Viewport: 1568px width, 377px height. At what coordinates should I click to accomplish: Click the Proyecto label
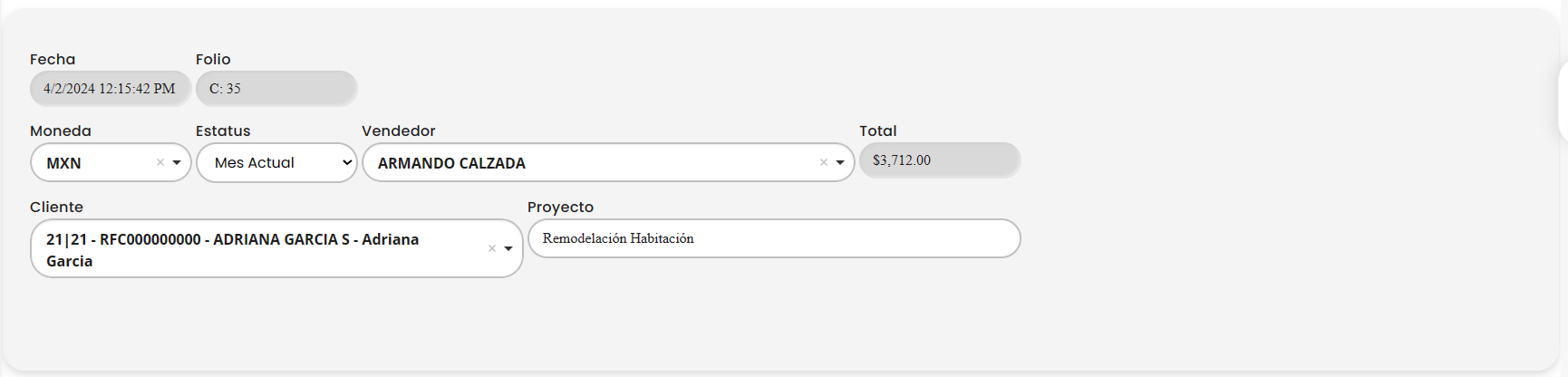point(560,208)
